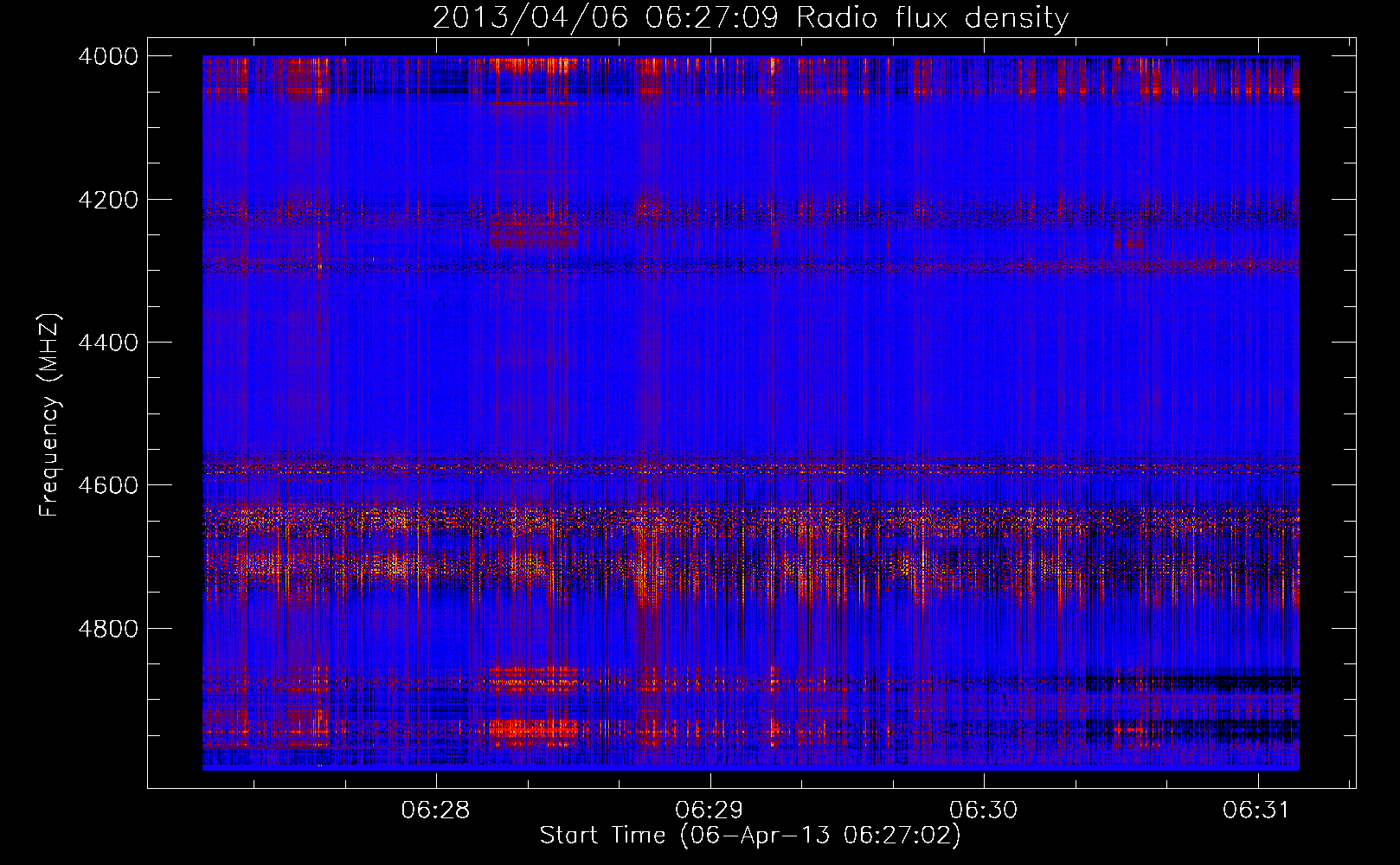The image size is (1400, 865).
Task: Click the 4200 frequency axis label
Action: 108,200
